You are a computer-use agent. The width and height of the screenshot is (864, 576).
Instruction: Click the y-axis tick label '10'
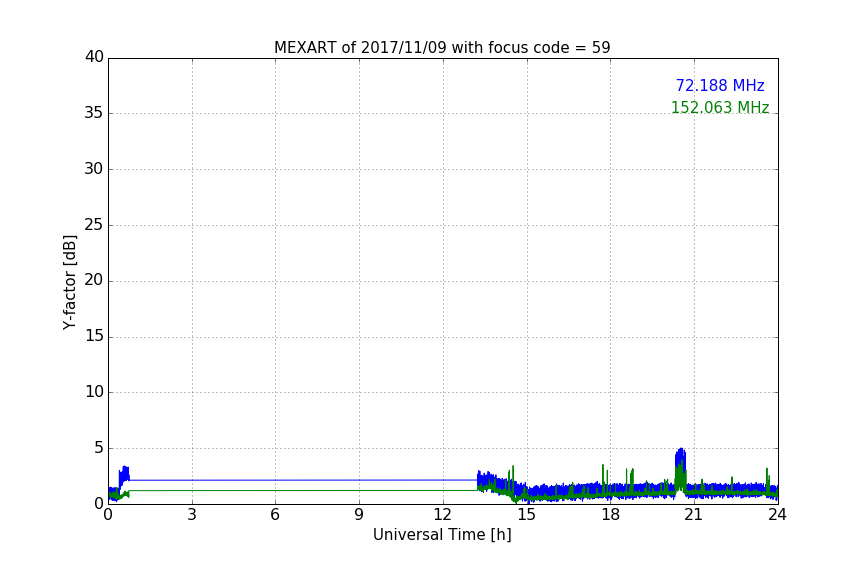click(94, 392)
